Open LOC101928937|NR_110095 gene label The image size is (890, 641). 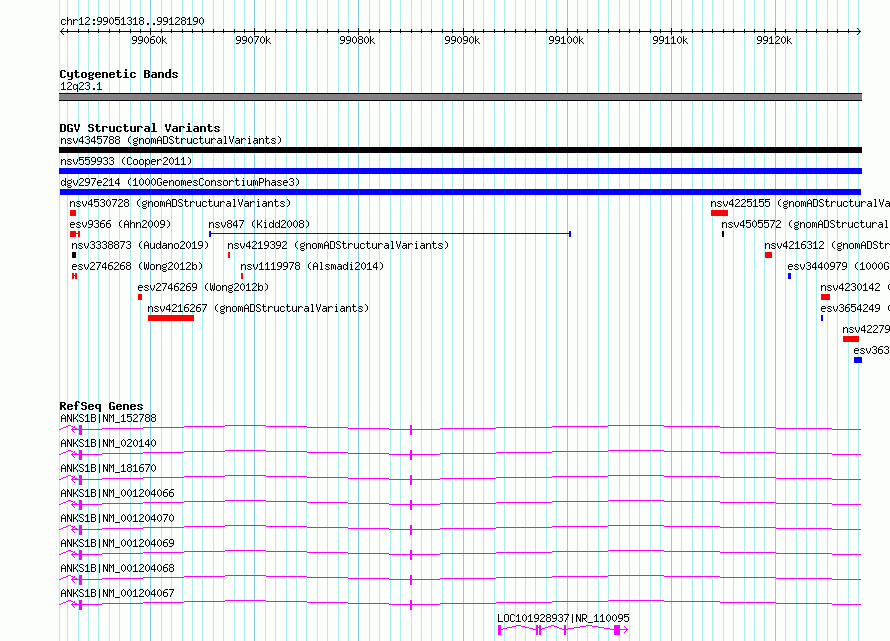point(563,618)
